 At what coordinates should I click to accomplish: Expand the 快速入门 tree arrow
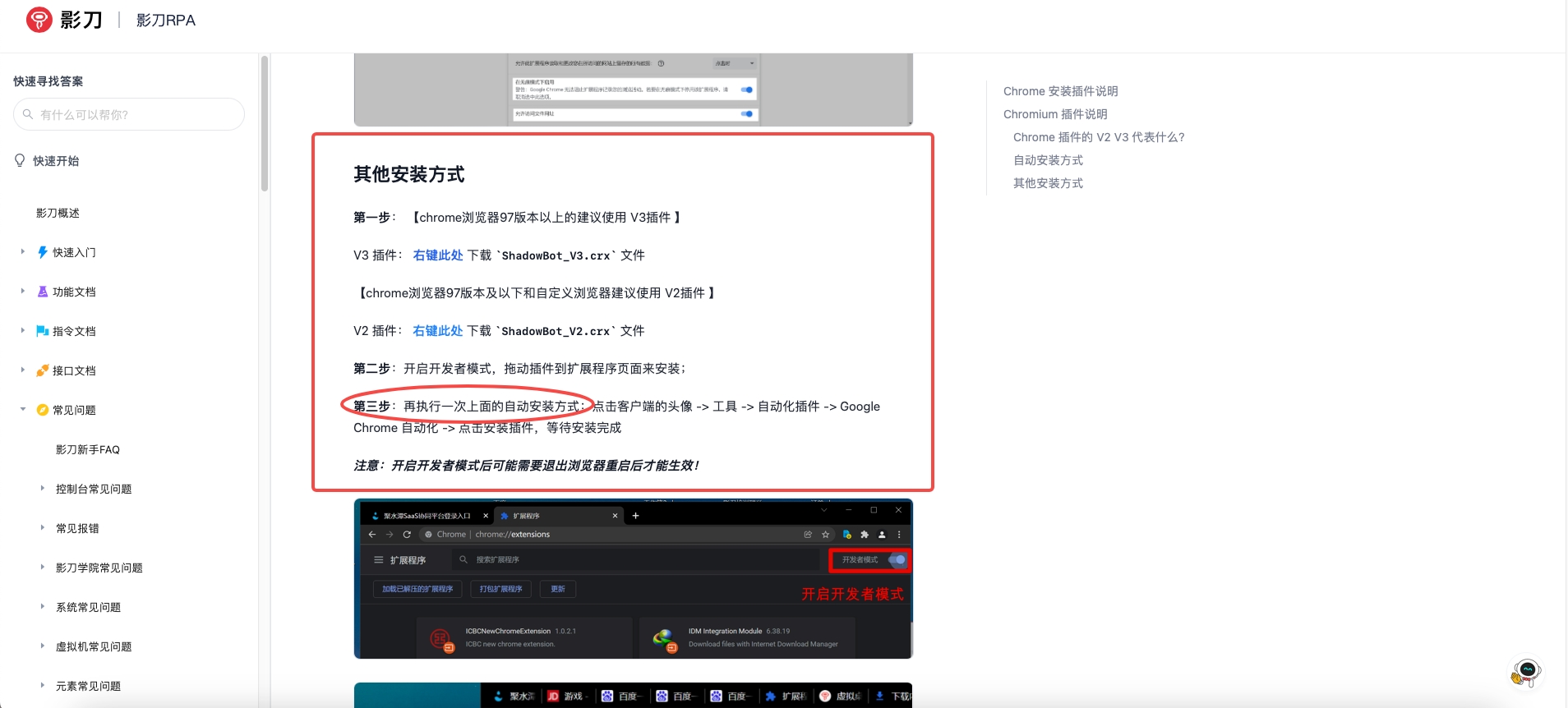23,252
